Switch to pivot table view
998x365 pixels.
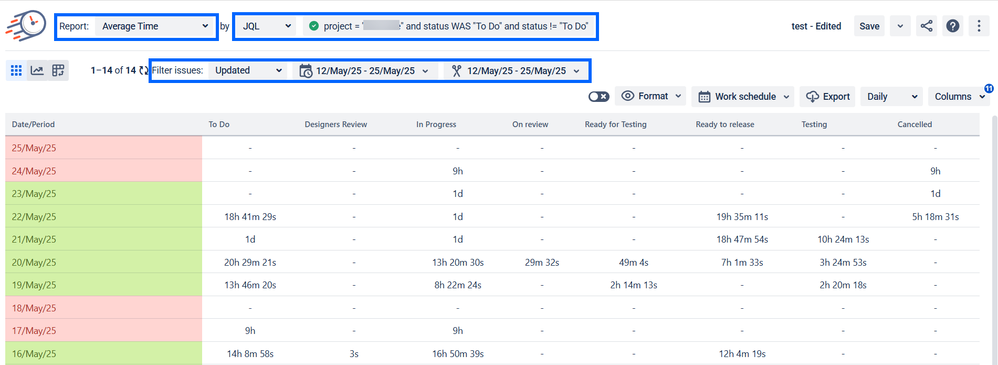pyautogui.click(x=58, y=71)
